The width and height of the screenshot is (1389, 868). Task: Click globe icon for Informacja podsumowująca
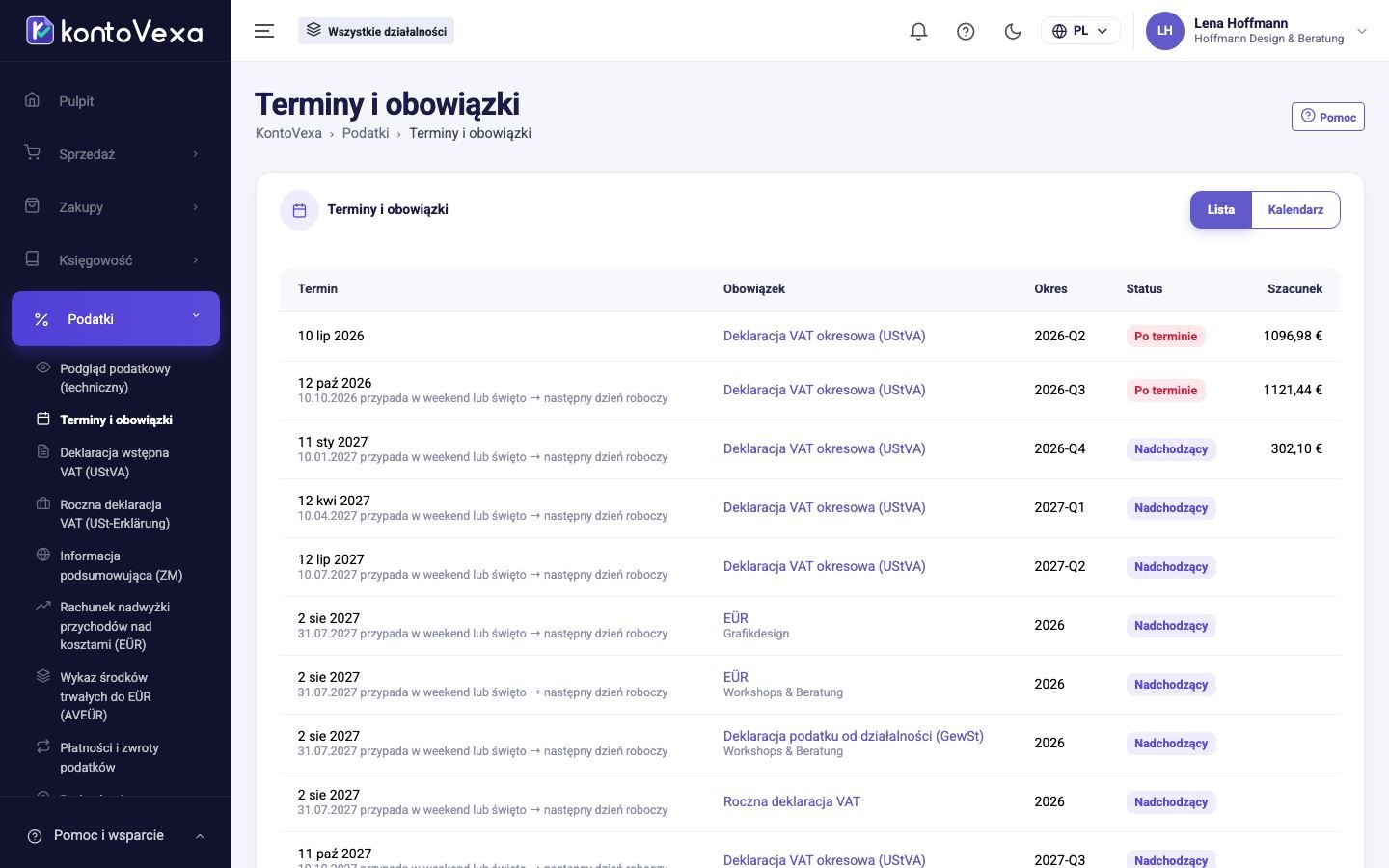point(42,555)
